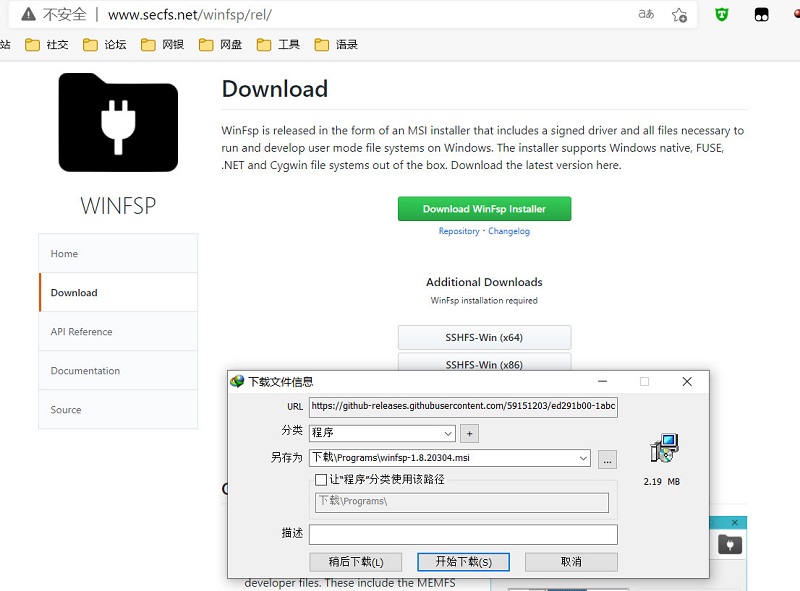Click the disabled 下载\Programs\ path field
This screenshot has height=591, width=800.
click(x=462, y=502)
